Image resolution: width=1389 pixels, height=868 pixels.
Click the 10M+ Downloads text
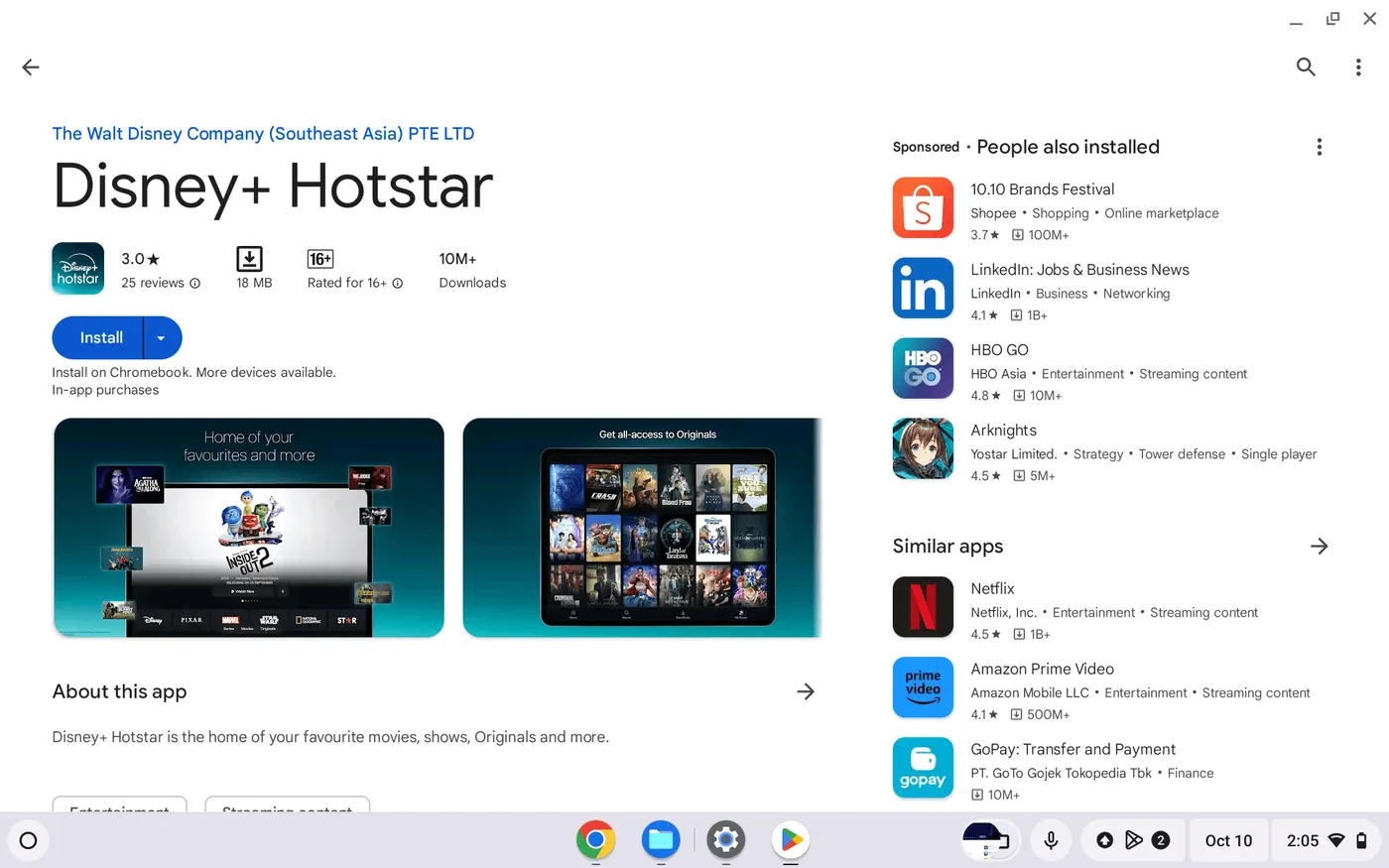click(472, 271)
